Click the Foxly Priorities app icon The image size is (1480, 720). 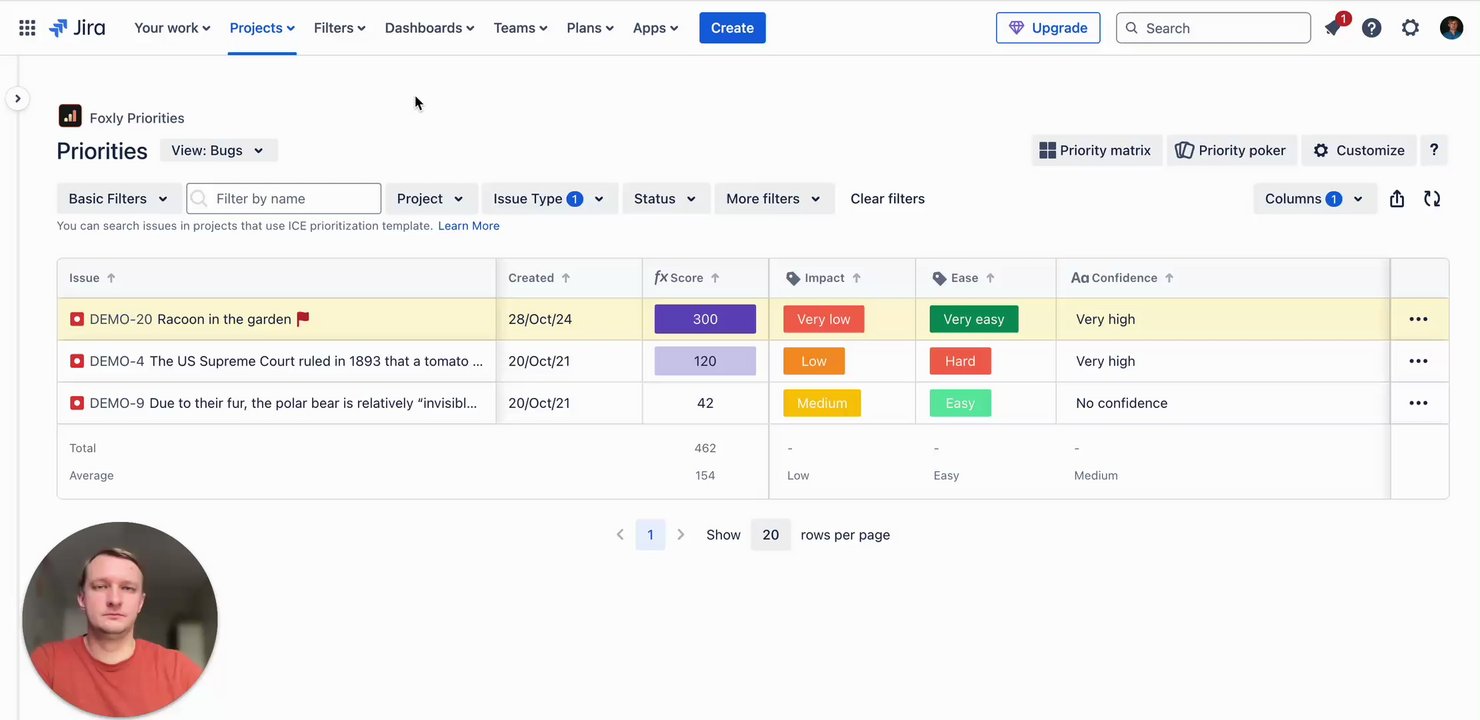point(70,116)
